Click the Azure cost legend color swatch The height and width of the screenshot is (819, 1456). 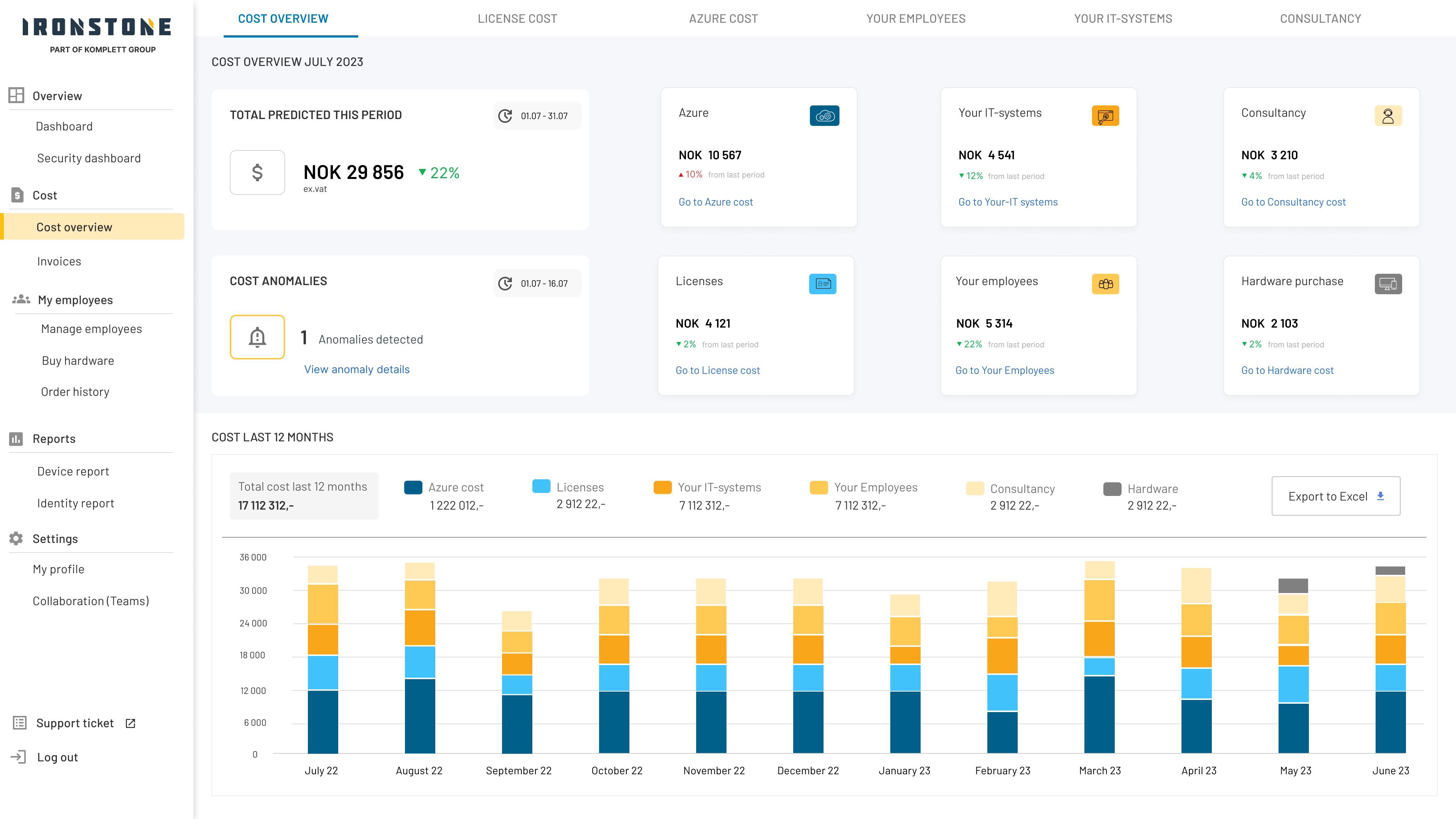[413, 487]
